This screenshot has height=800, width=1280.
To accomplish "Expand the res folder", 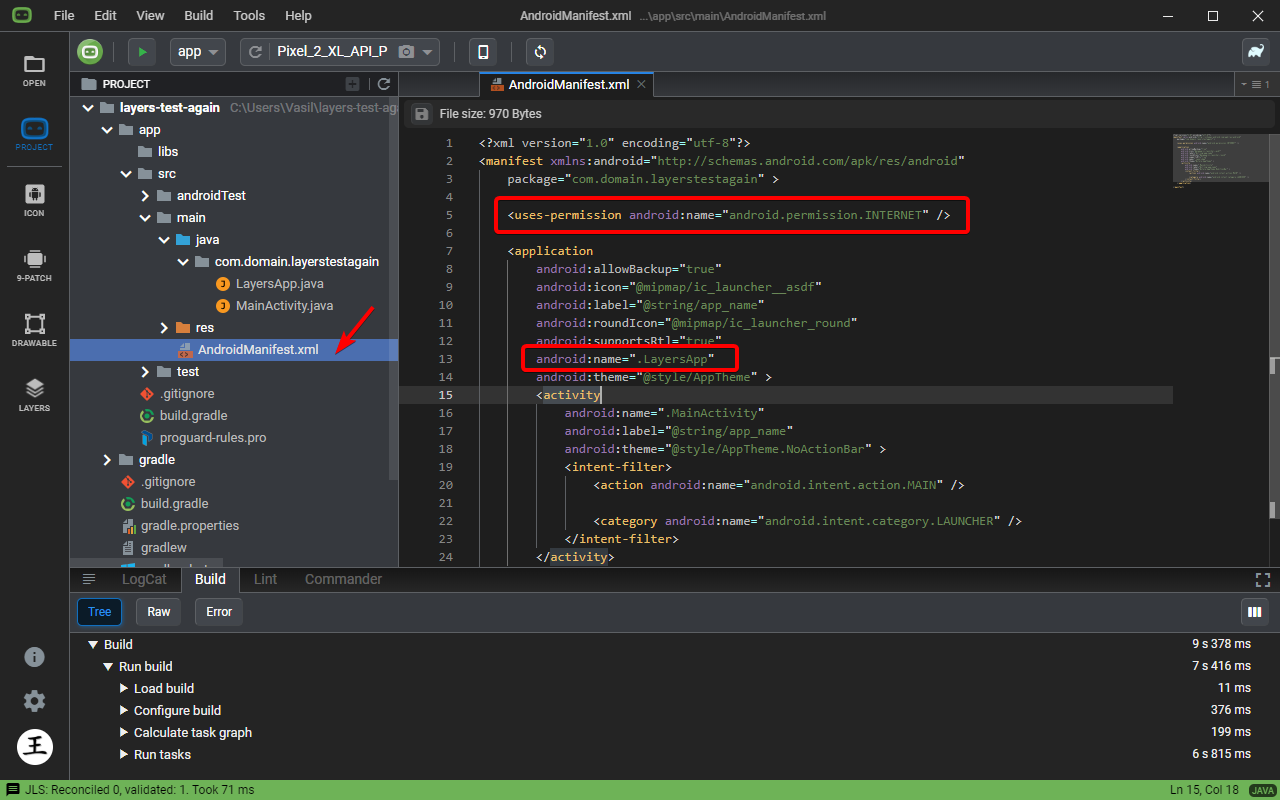I will point(164,328).
